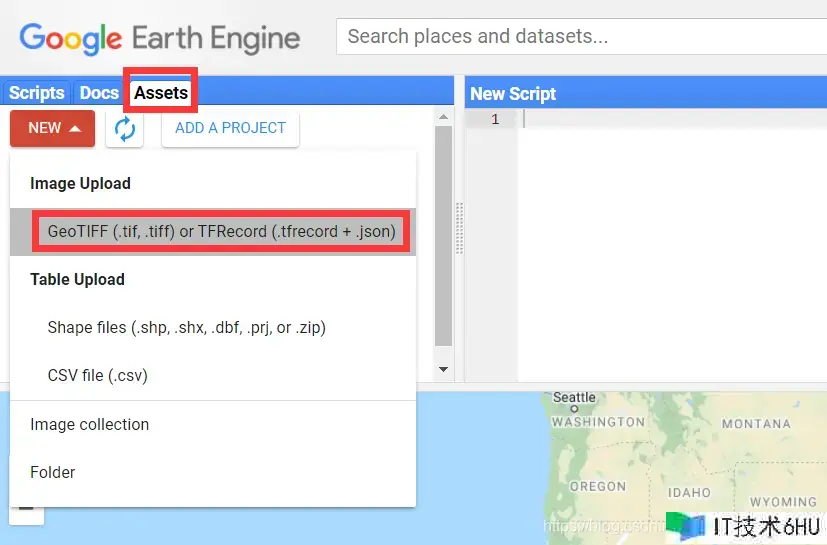Viewport: 827px width, 545px height.
Task: Click the panel splitter drag handle
Action: click(x=459, y=228)
